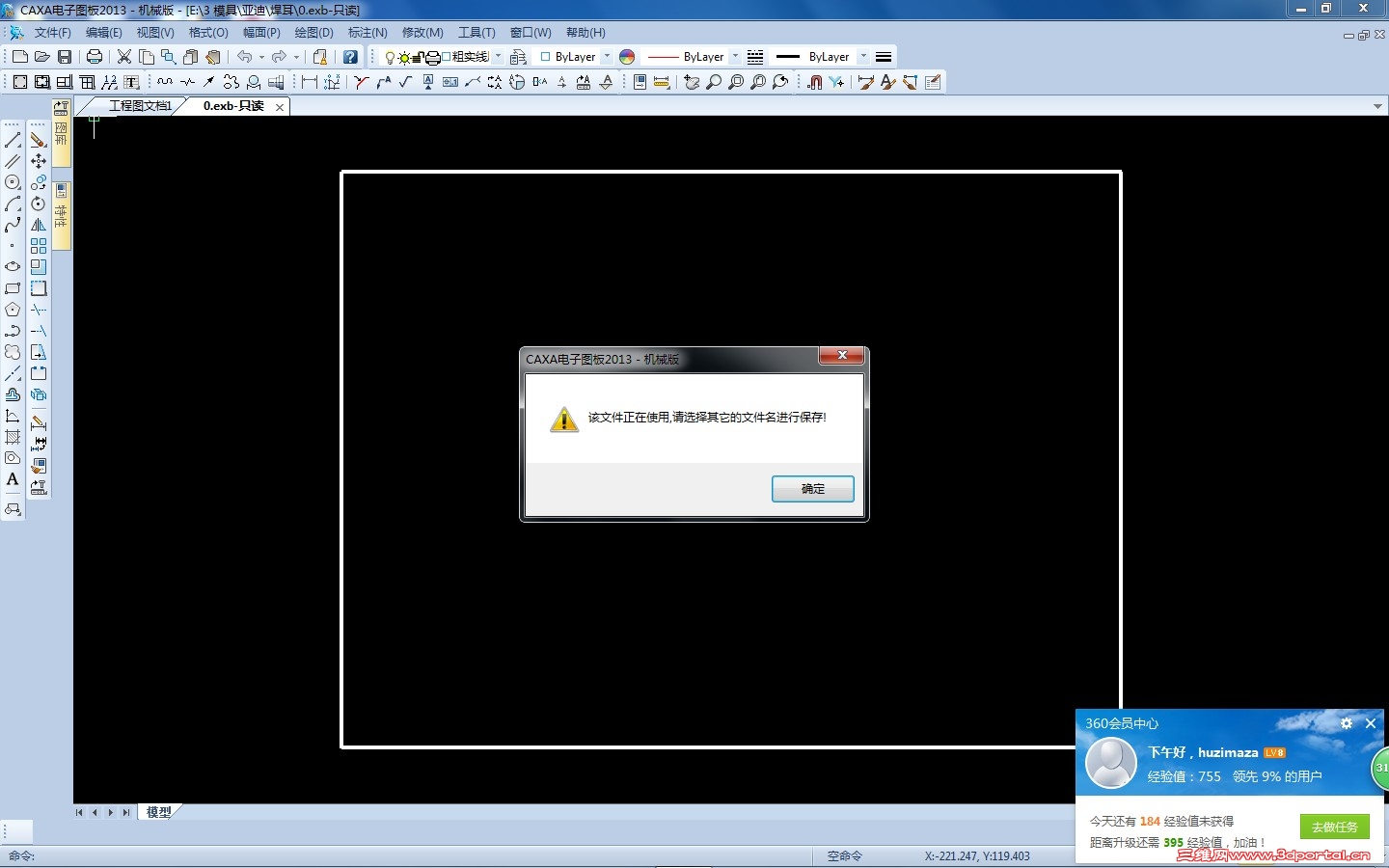
Task: Close the 0.exb-只读 document tab
Action: pos(280,107)
